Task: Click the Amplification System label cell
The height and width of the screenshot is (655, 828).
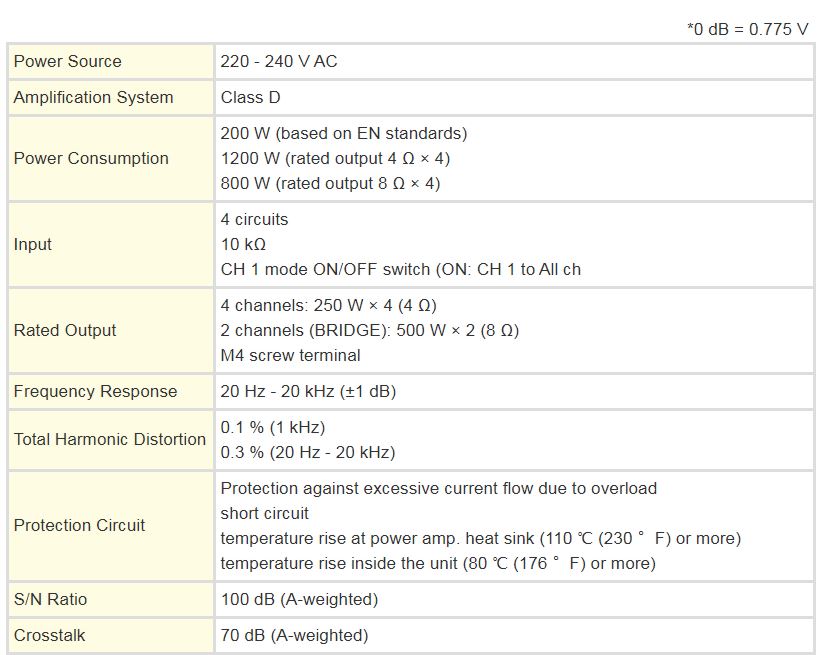Action: click(93, 97)
